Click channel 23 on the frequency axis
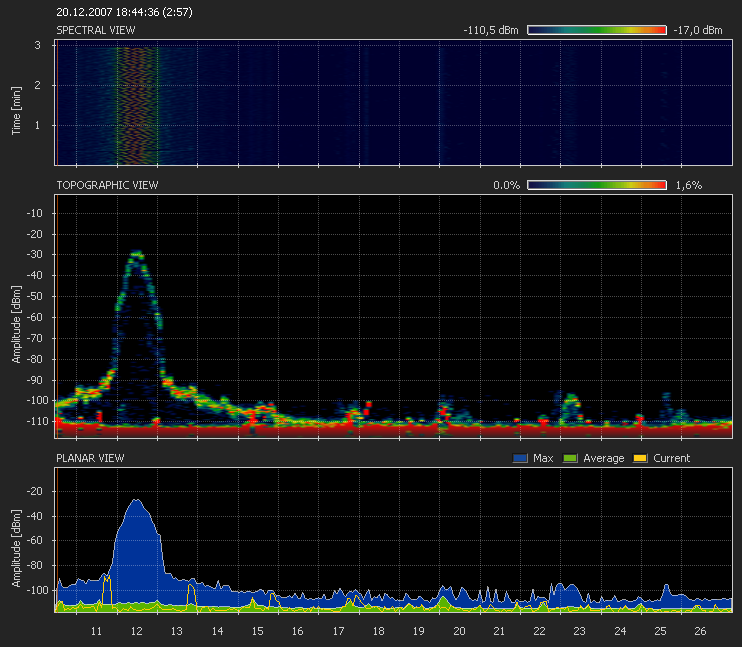 click(580, 631)
